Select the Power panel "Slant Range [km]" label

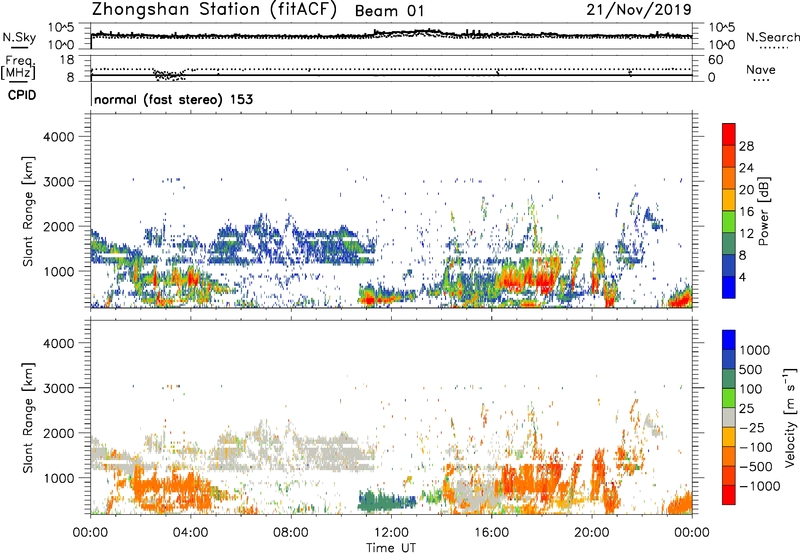pyautogui.click(x=28, y=211)
